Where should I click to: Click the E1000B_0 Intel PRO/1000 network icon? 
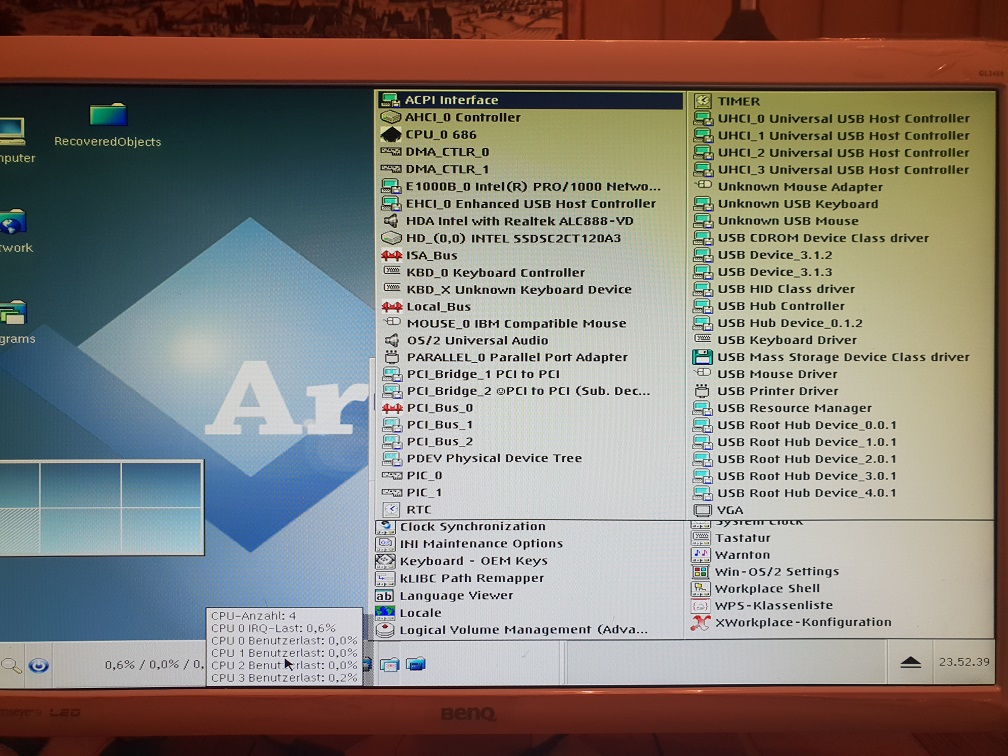click(x=391, y=186)
